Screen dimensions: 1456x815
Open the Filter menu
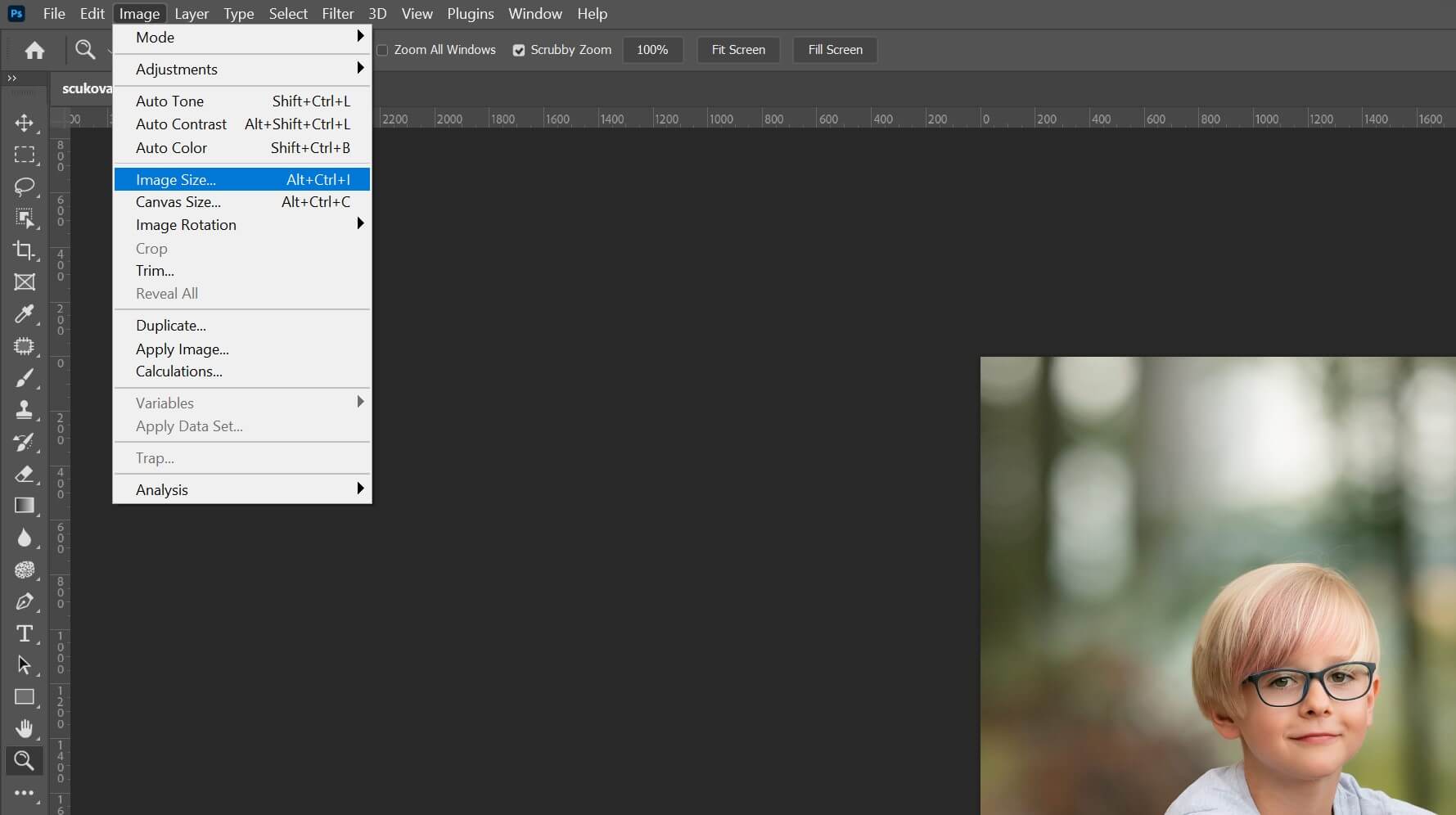pyautogui.click(x=337, y=13)
